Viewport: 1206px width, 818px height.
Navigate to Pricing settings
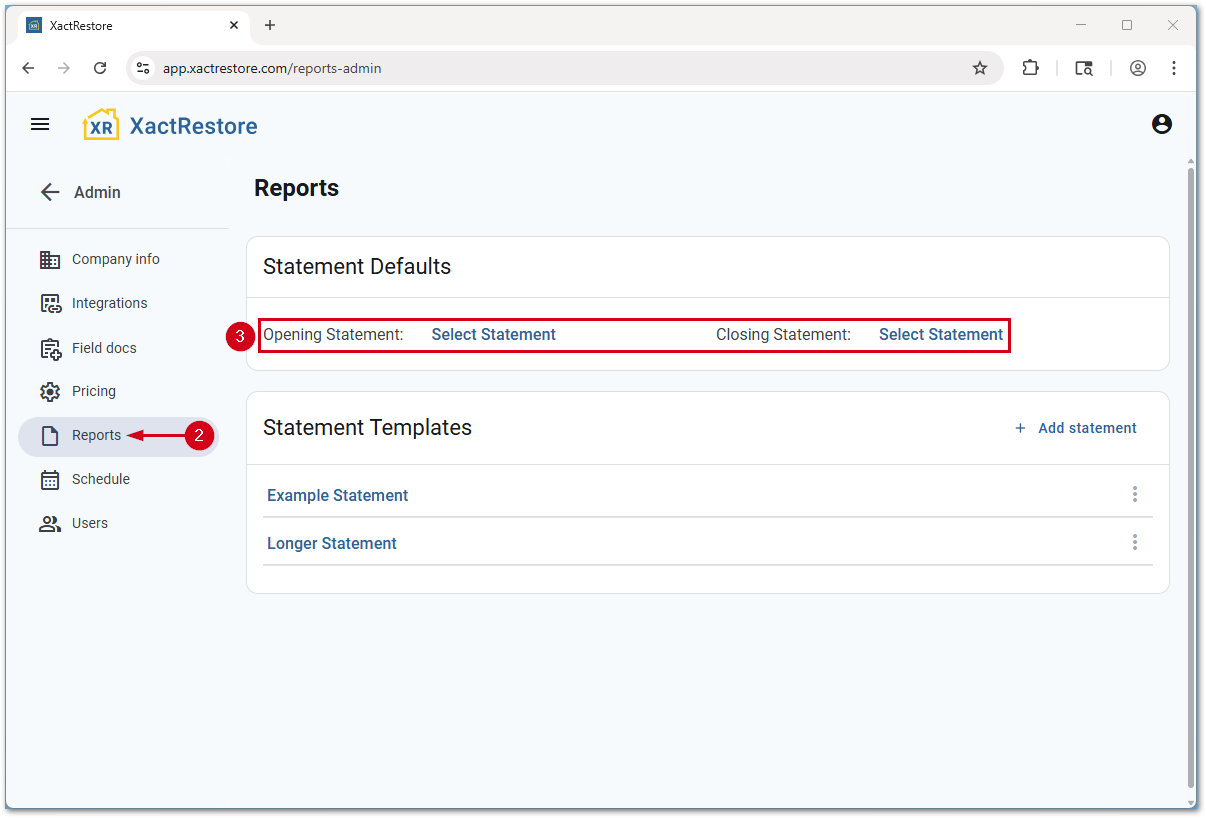pos(94,391)
